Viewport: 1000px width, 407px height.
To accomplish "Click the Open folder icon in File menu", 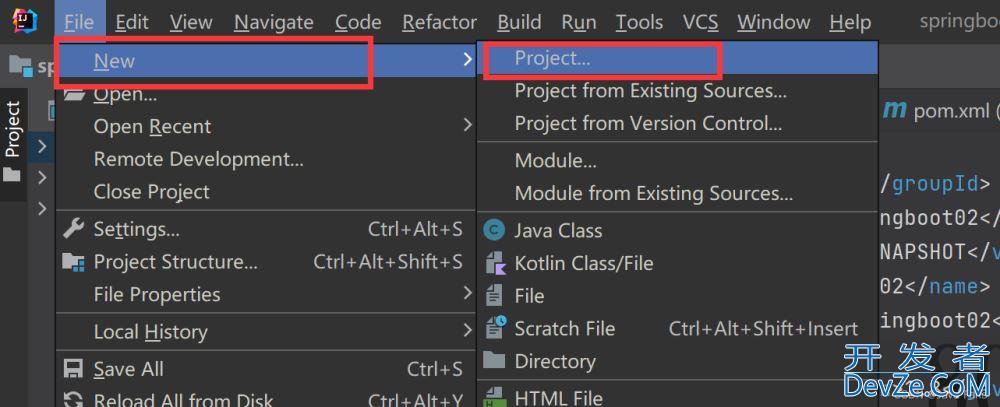I will pos(74,94).
